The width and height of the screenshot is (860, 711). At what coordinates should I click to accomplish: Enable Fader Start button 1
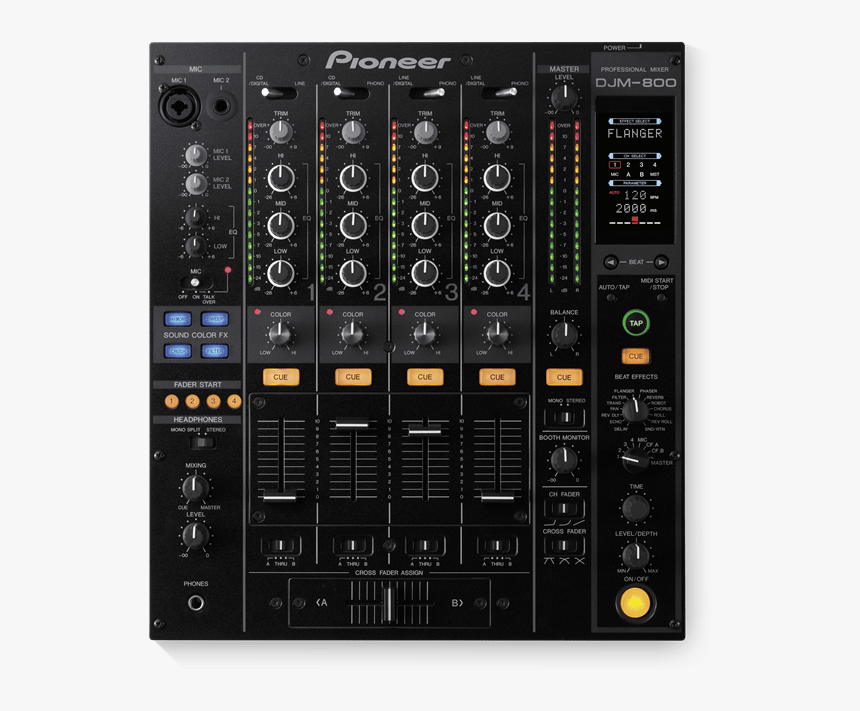pyautogui.click(x=172, y=402)
